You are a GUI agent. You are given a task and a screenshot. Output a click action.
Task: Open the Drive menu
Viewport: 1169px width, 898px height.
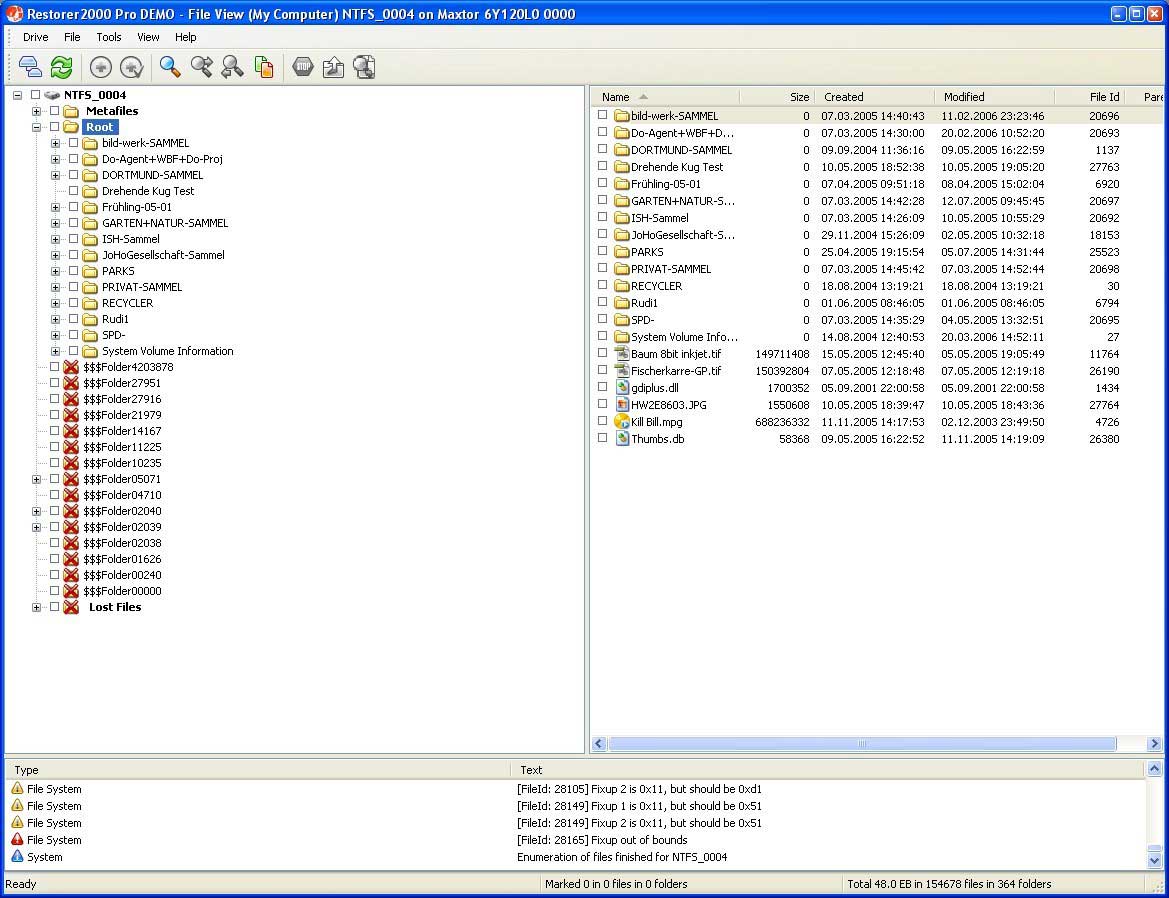35,37
